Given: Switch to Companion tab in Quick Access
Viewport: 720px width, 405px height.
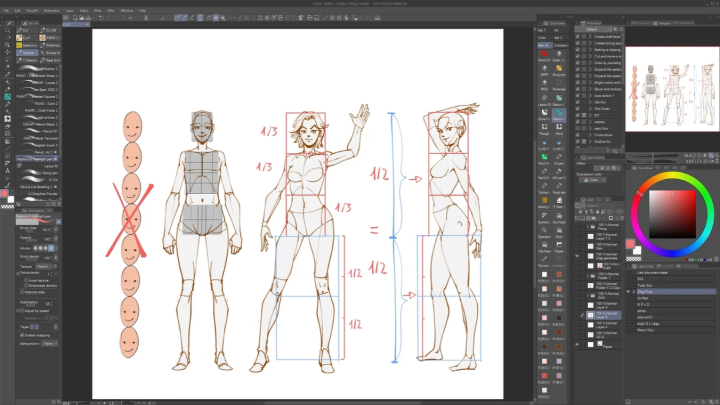Looking at the screenshot, I should pos(560,45).
